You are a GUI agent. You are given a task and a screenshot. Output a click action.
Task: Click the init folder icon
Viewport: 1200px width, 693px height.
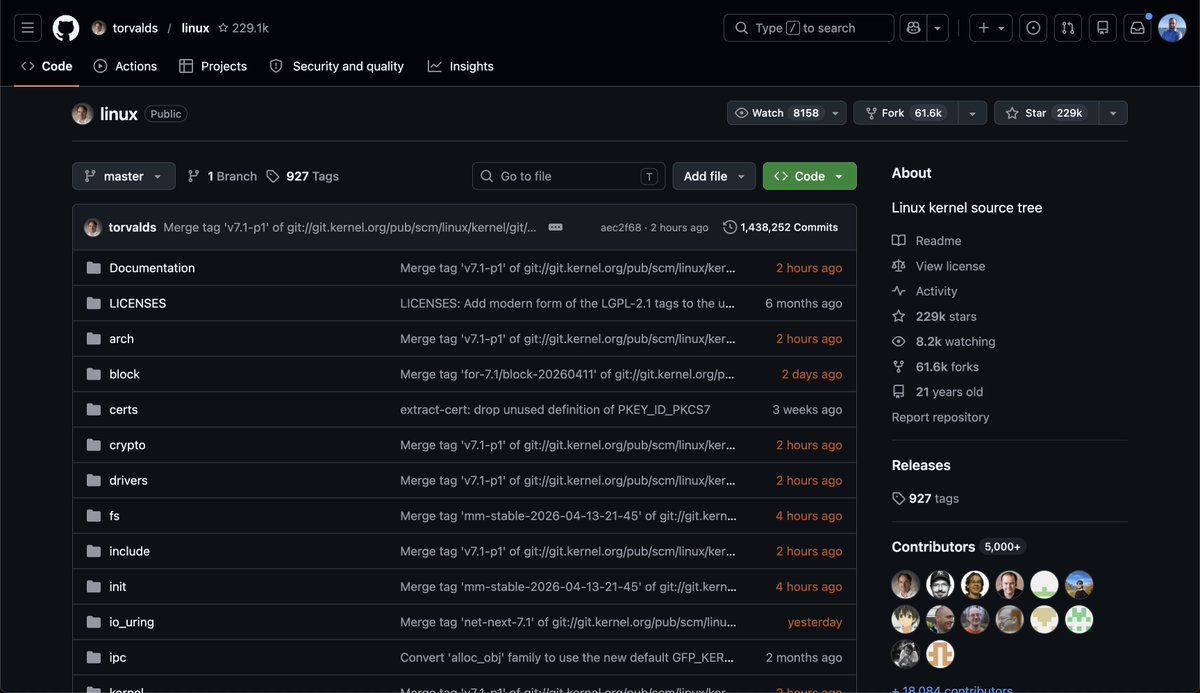pyautogui.click(x=94, y=587)
